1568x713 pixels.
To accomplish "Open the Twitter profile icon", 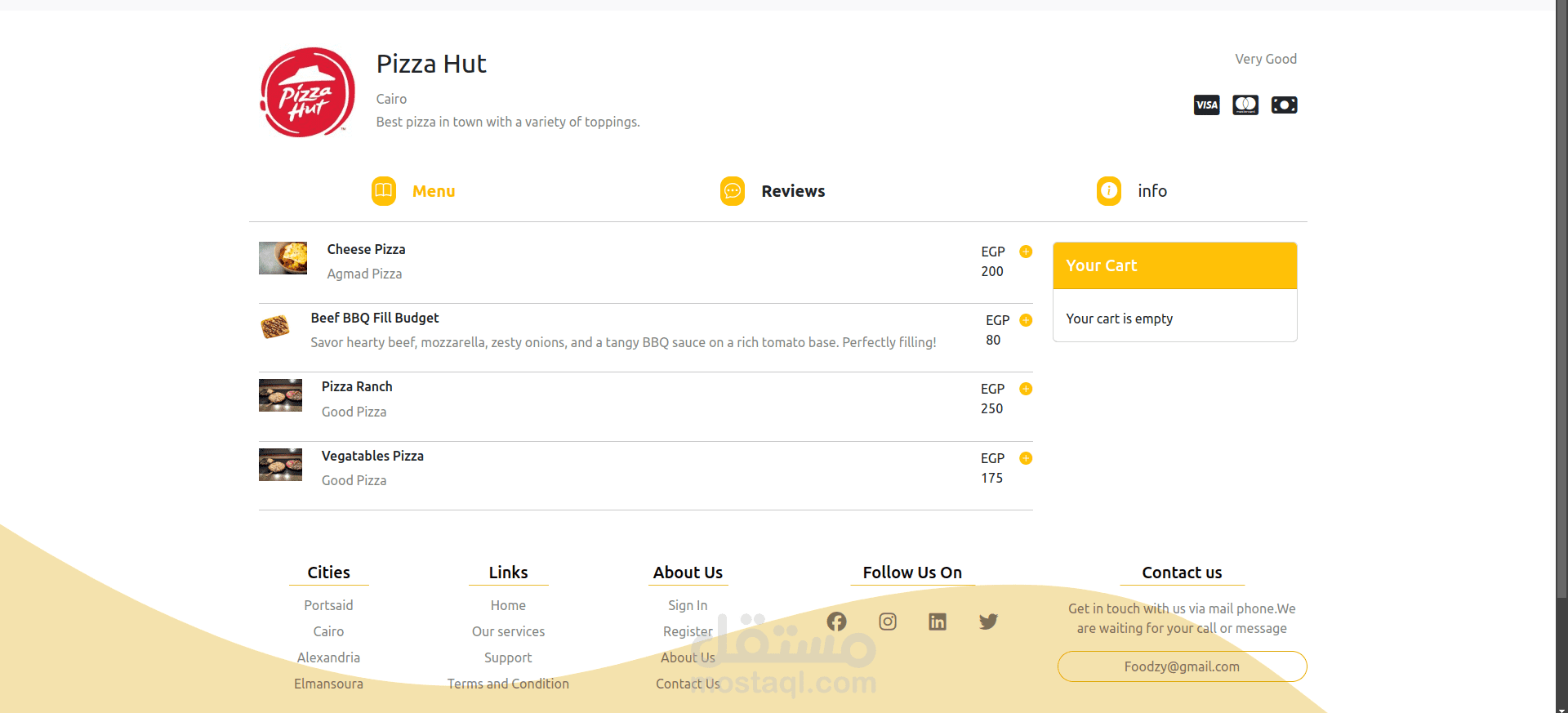I will (x=988, y=622).
